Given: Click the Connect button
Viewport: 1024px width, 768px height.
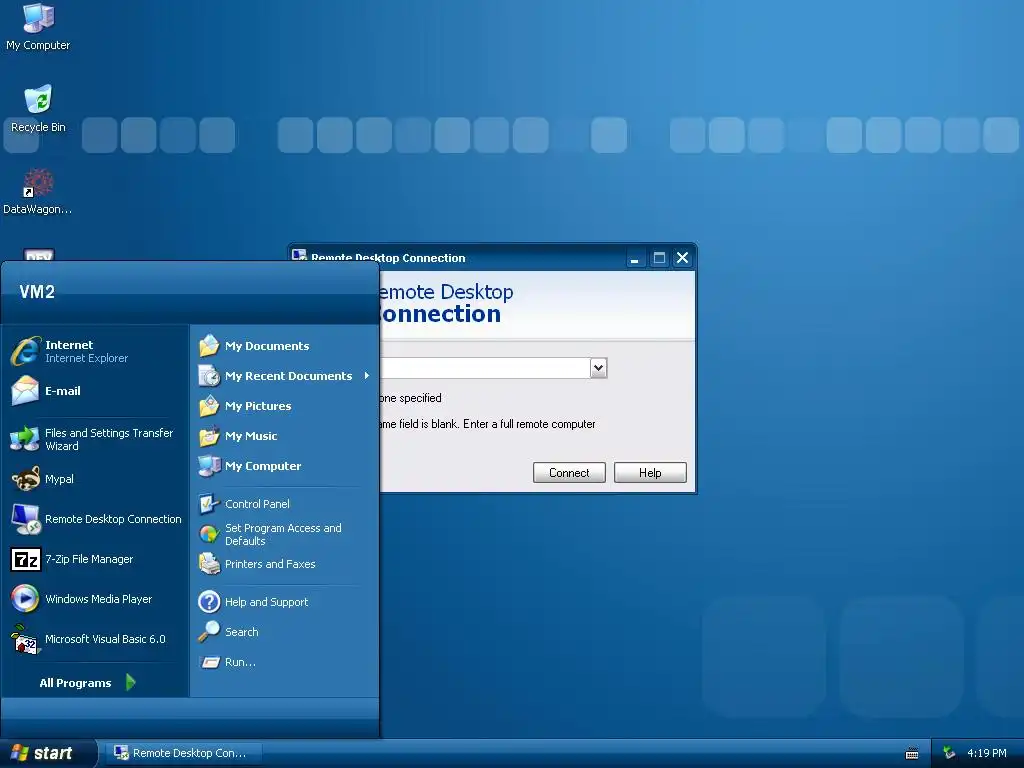Looking at the screenshot, I should click(569, 472).
